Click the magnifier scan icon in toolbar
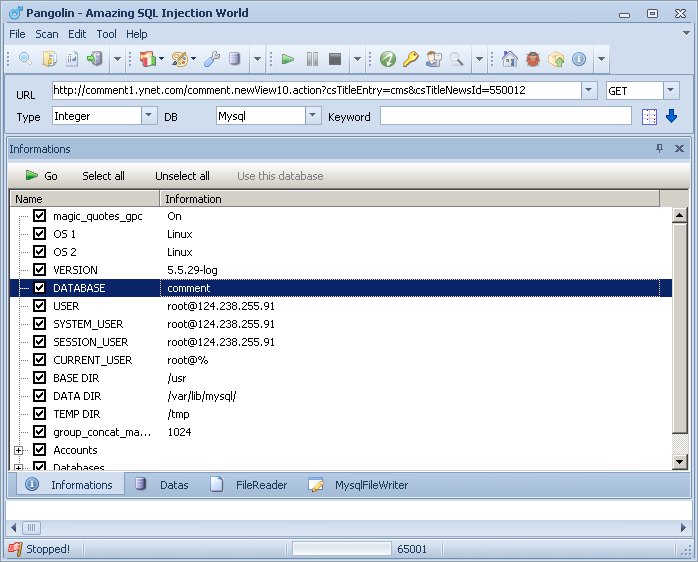Image resolution: width=698 pixels, height=562 pixels. pos(25,59)
